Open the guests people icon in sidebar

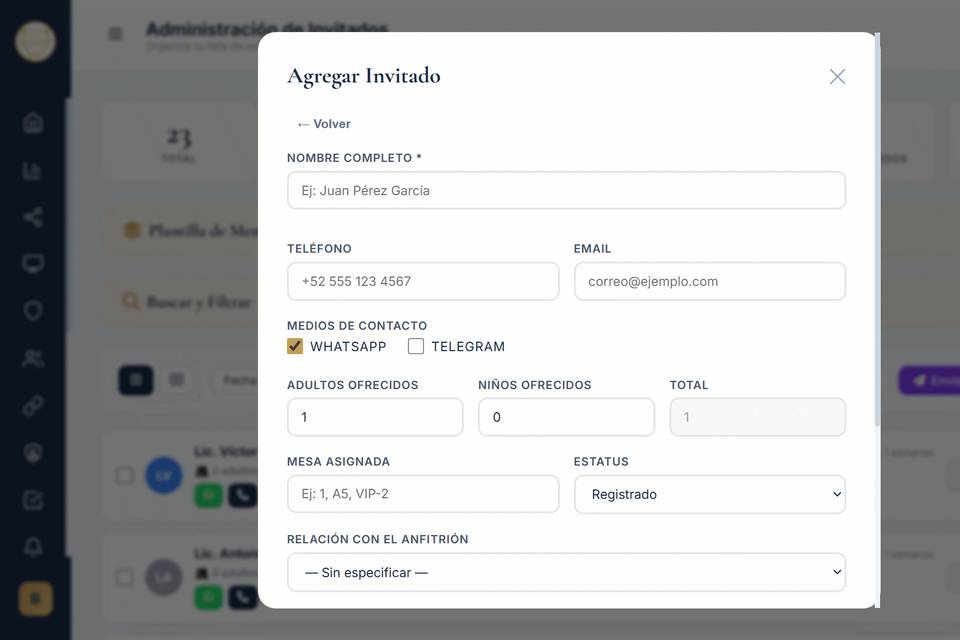[x=33, y=358]
